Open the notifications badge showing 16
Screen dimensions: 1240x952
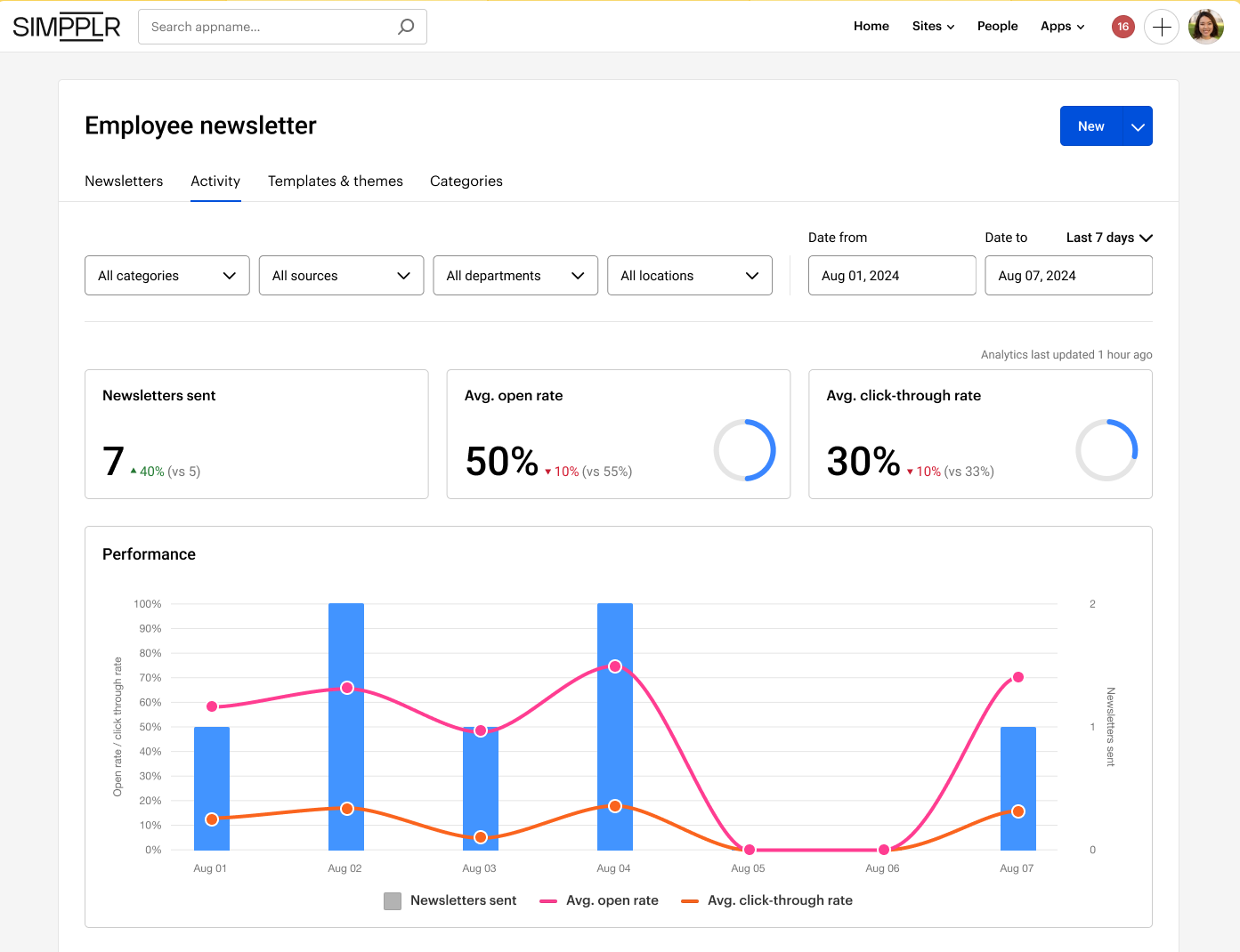point(1123,27)
